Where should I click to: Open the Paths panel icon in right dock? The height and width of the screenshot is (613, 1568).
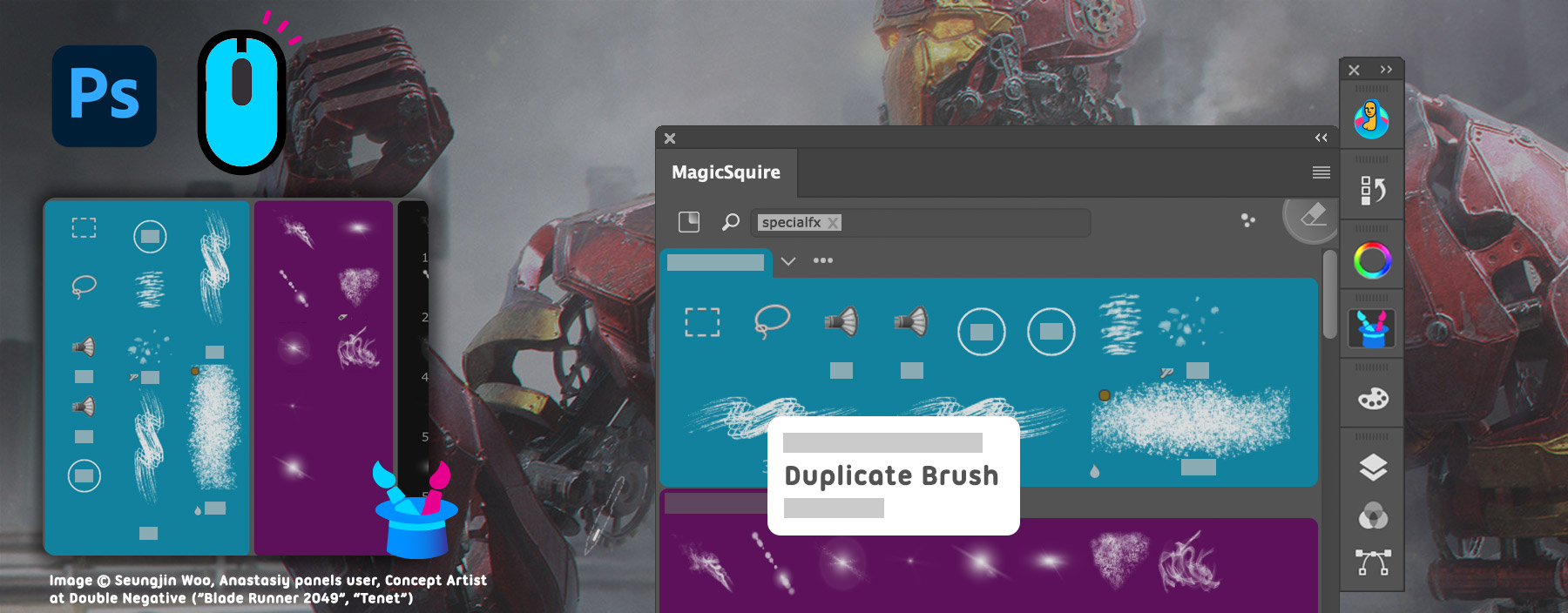point(1373,562)
